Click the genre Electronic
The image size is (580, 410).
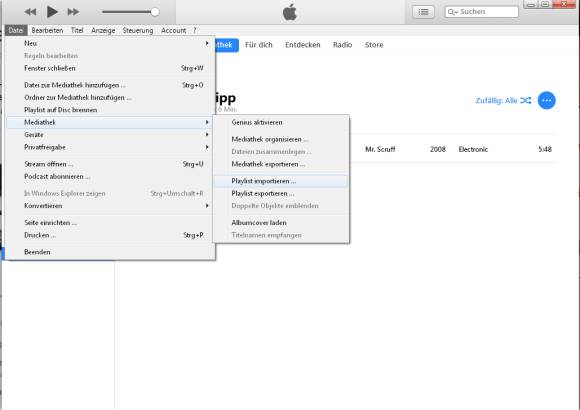pyautogui.click(x=473, y=149)
